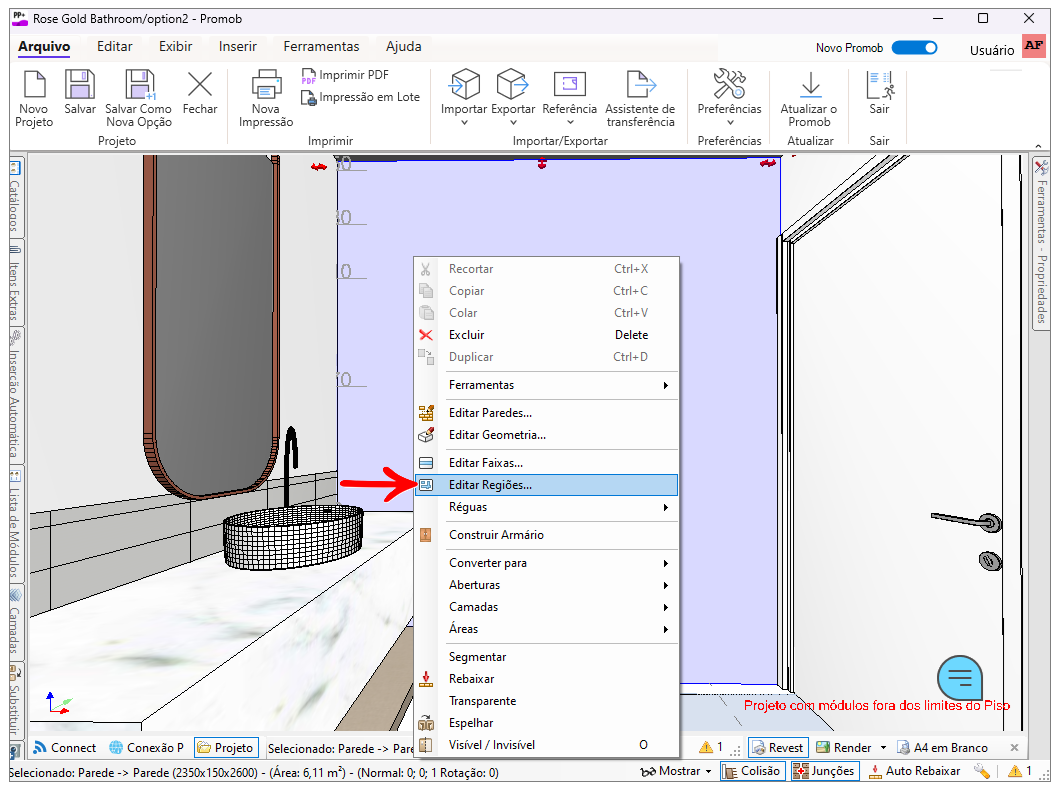Click the sink basin in 3D view
This screenshot has height=792, width=1055.
coord(293,536)
